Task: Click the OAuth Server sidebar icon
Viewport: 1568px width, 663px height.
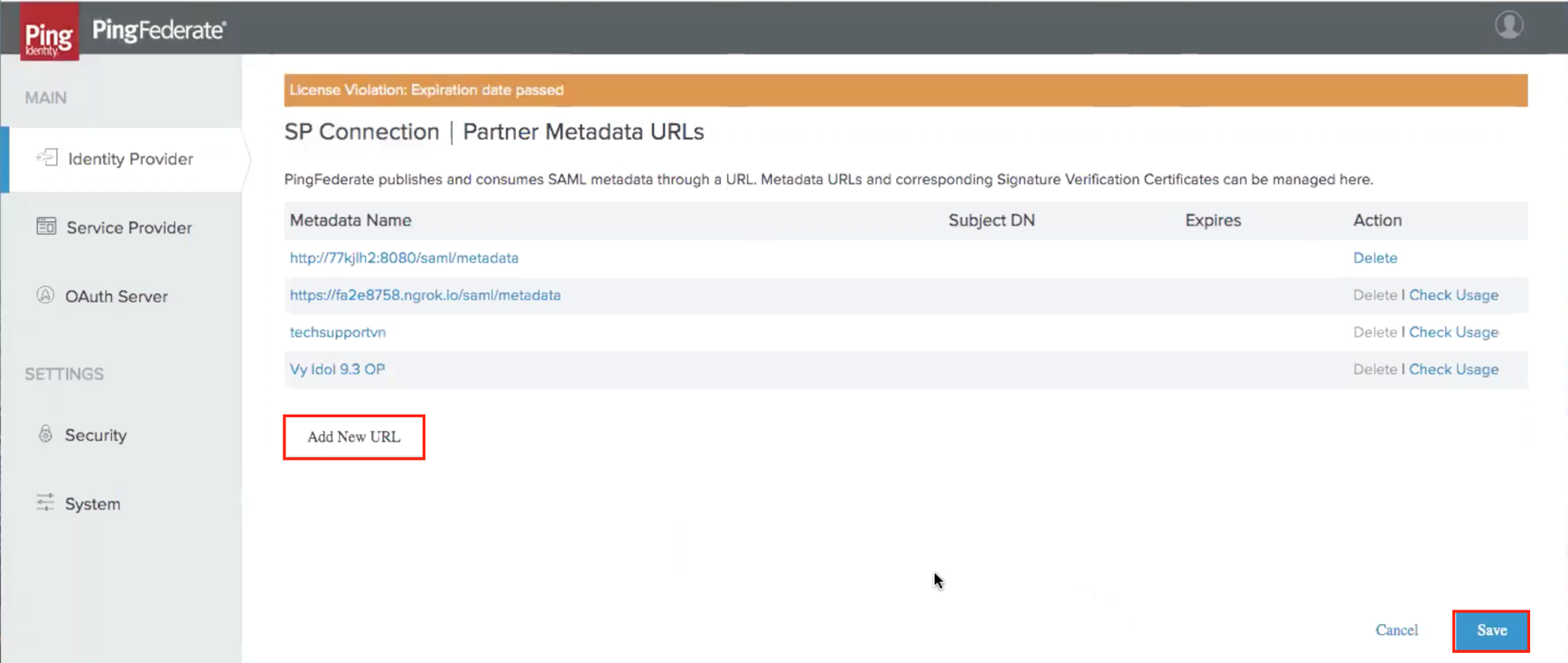Action: pyautogui.click(x=45, y=295)
